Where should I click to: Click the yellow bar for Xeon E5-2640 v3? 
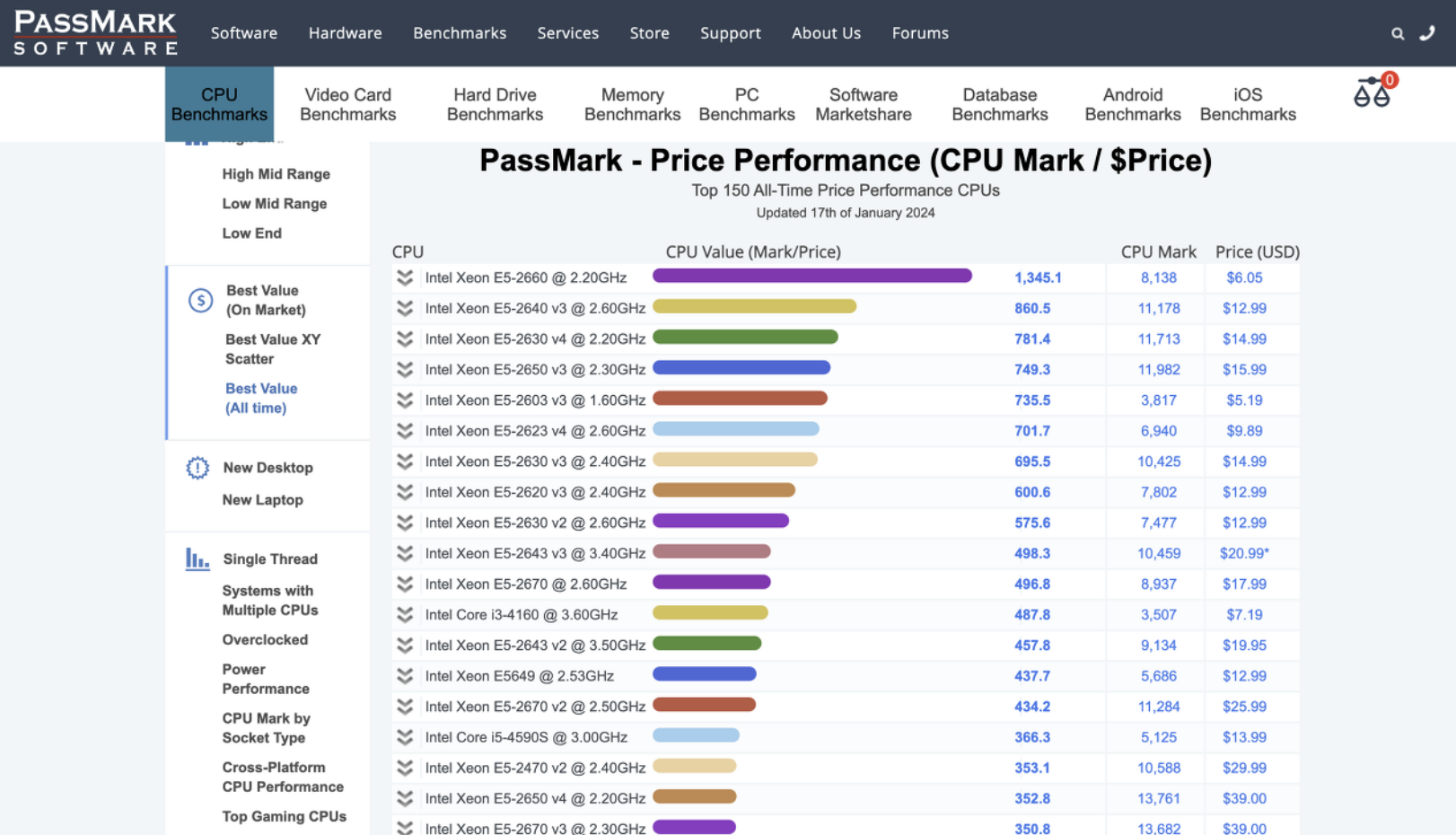tap(754, 306)
